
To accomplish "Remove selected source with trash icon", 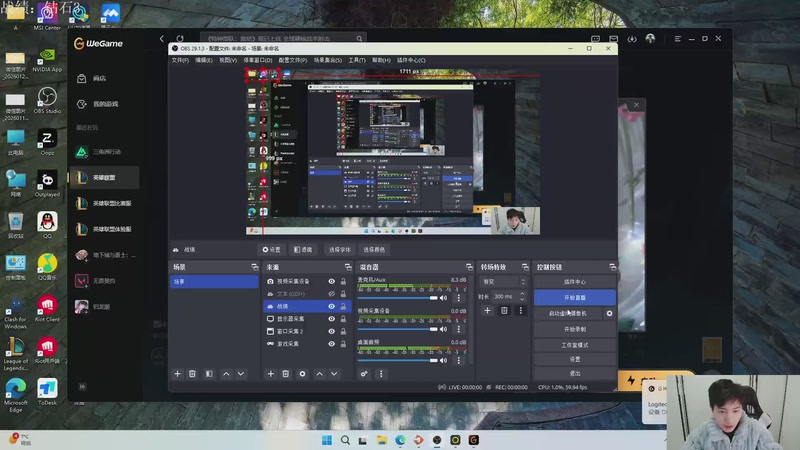I will pos(286,374).
